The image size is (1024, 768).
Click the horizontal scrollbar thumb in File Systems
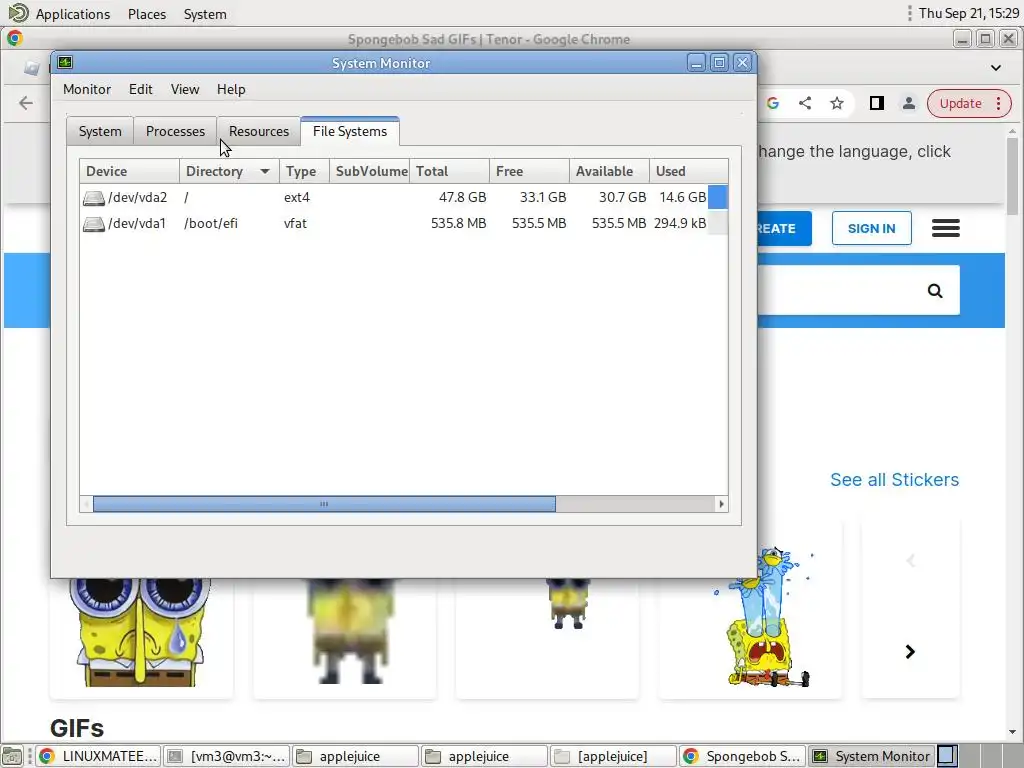pyautogui.click(x=324, y=504)
